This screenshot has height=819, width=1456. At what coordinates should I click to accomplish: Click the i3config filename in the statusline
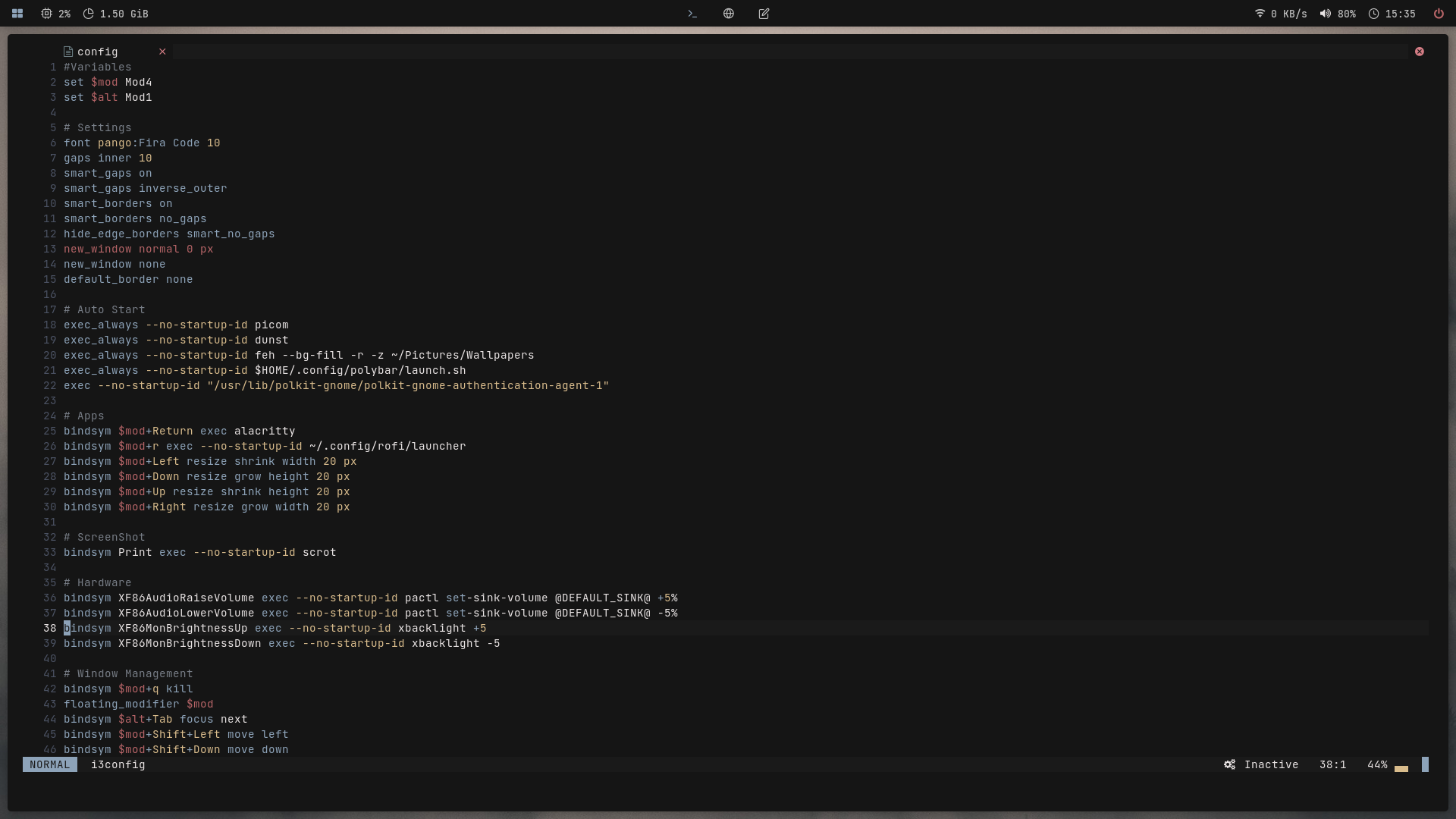tap(118, 764)
